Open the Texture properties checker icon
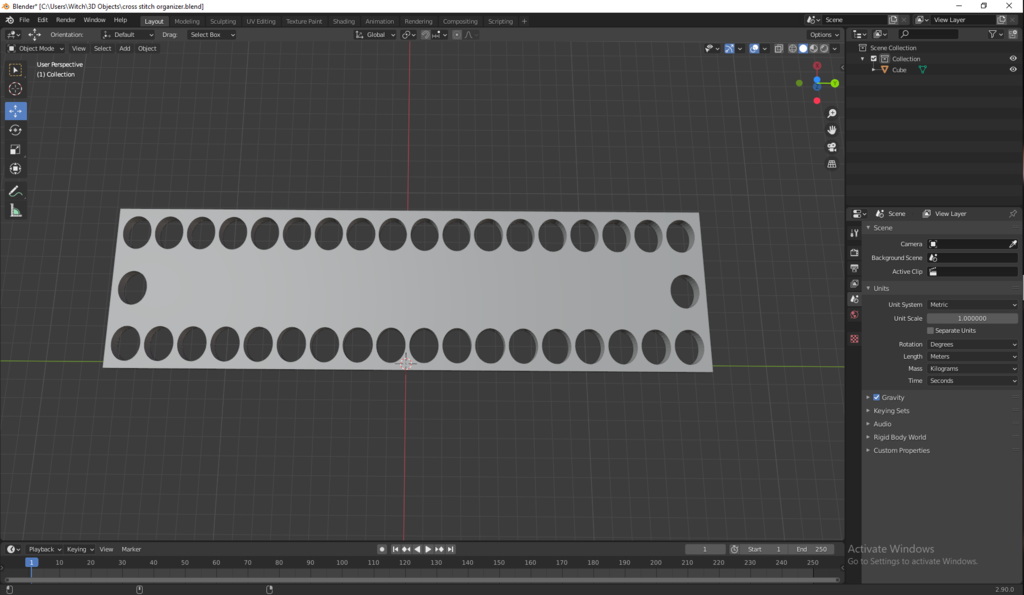Screen dimensions: 1024x595 coord(854,339)
